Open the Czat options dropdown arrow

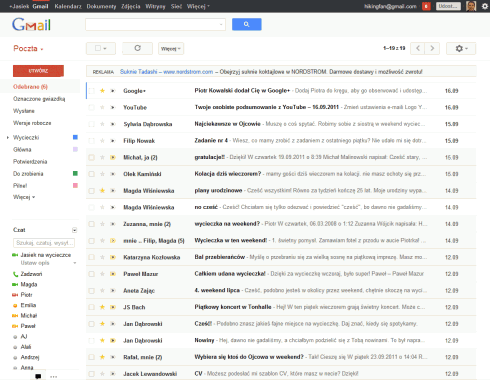click(74, 230)
